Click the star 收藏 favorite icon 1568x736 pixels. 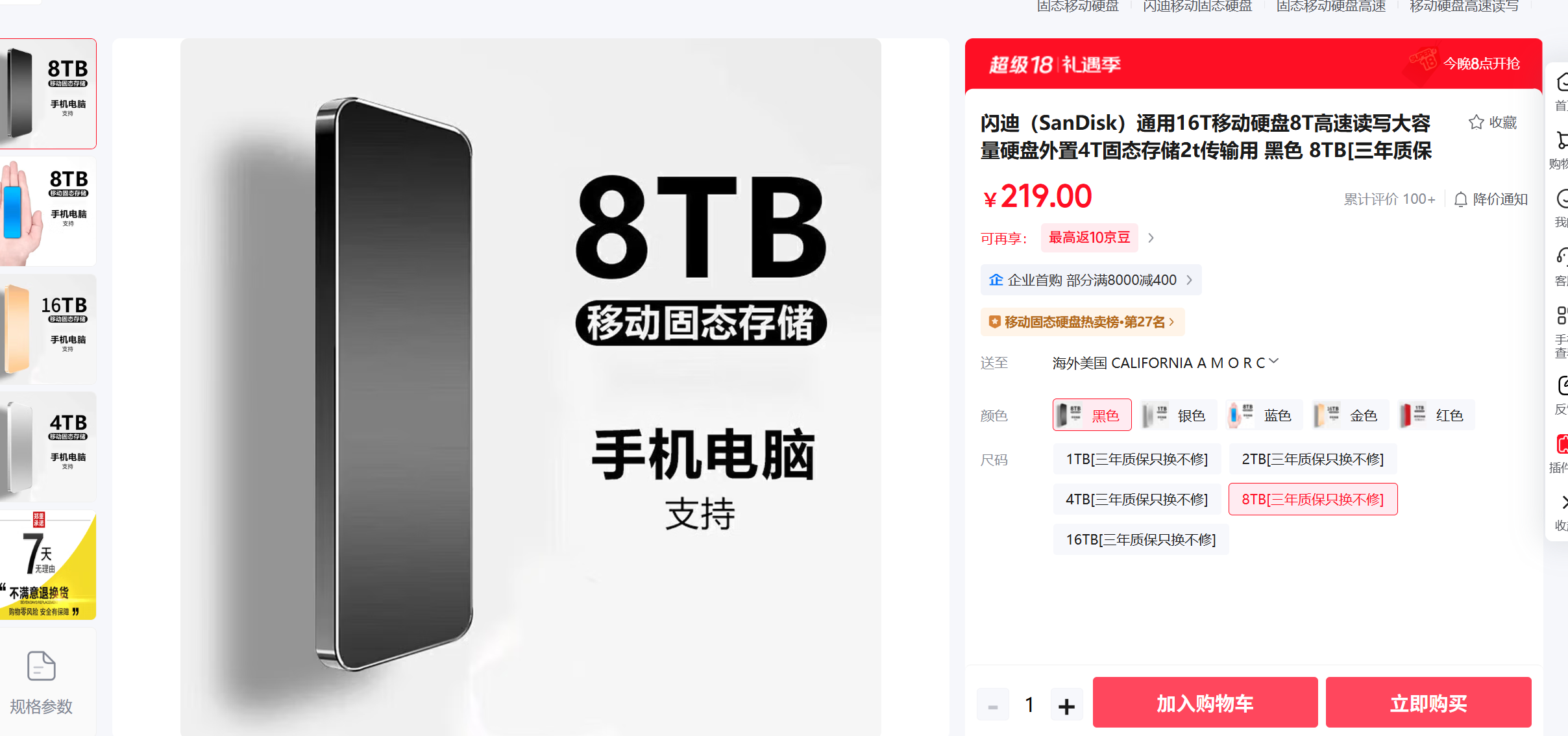click(x=1476, y=122)
